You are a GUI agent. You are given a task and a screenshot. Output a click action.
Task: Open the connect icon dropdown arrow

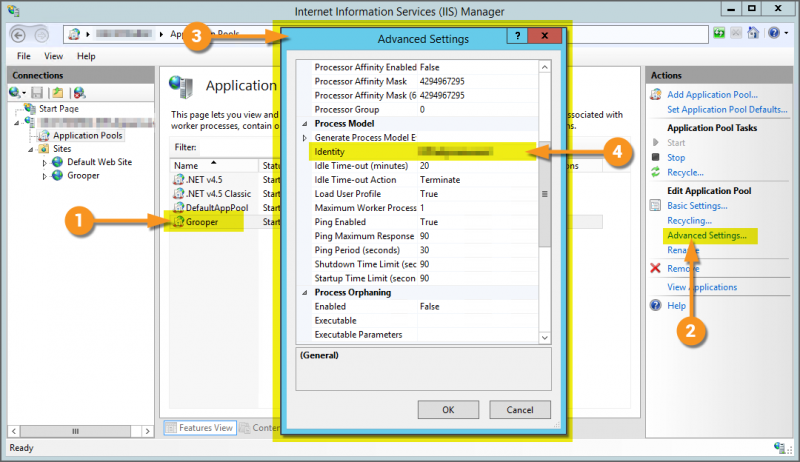point(23,93)
